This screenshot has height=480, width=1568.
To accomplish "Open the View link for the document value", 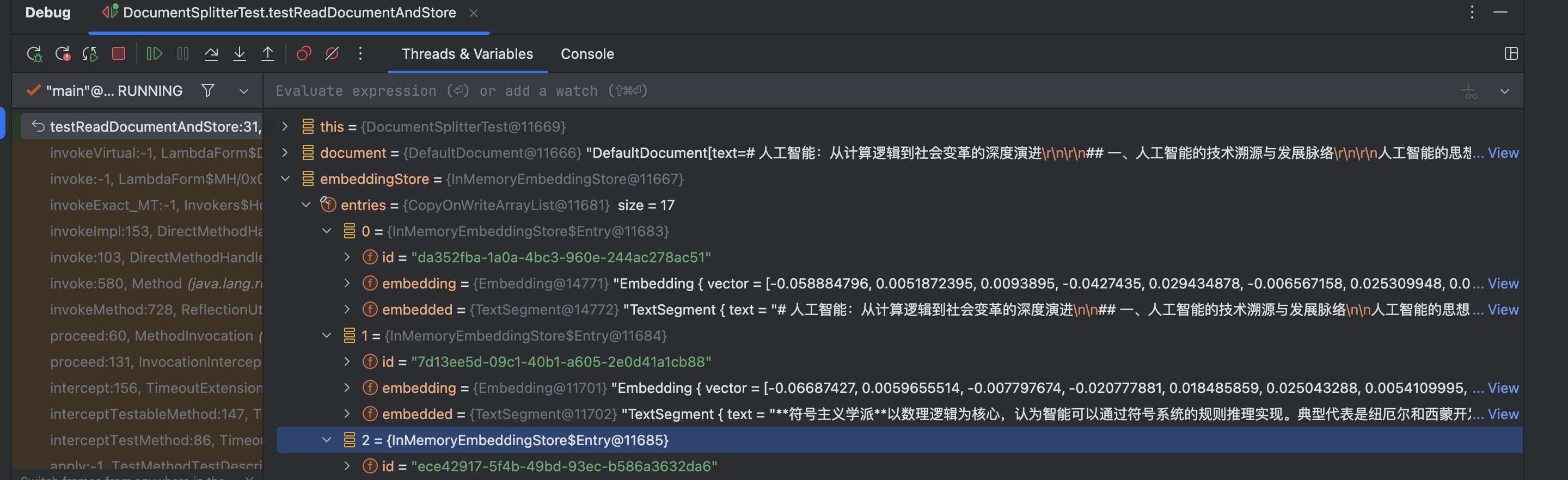I will point(1503,153).
